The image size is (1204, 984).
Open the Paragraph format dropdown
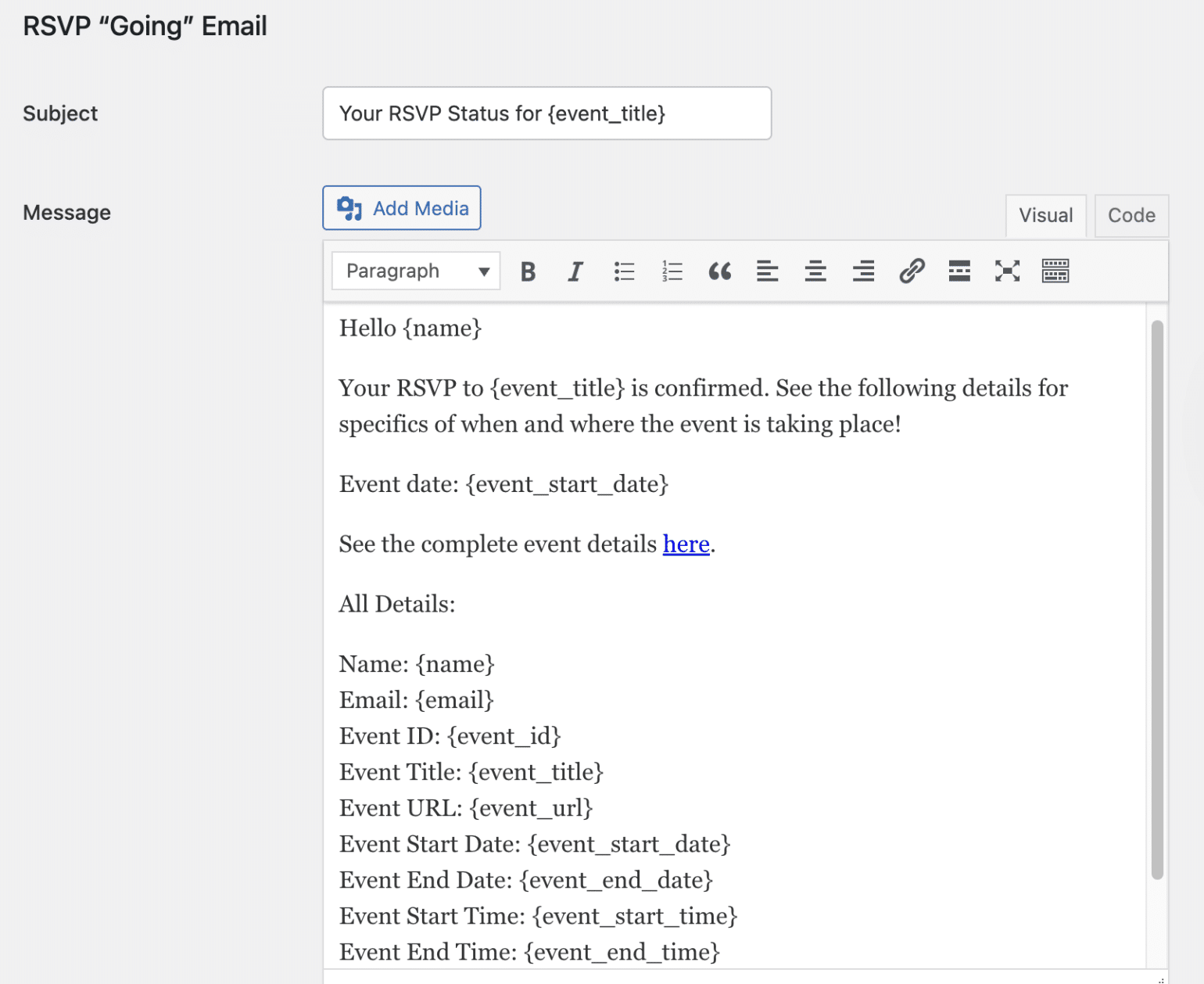click(416, 271)
